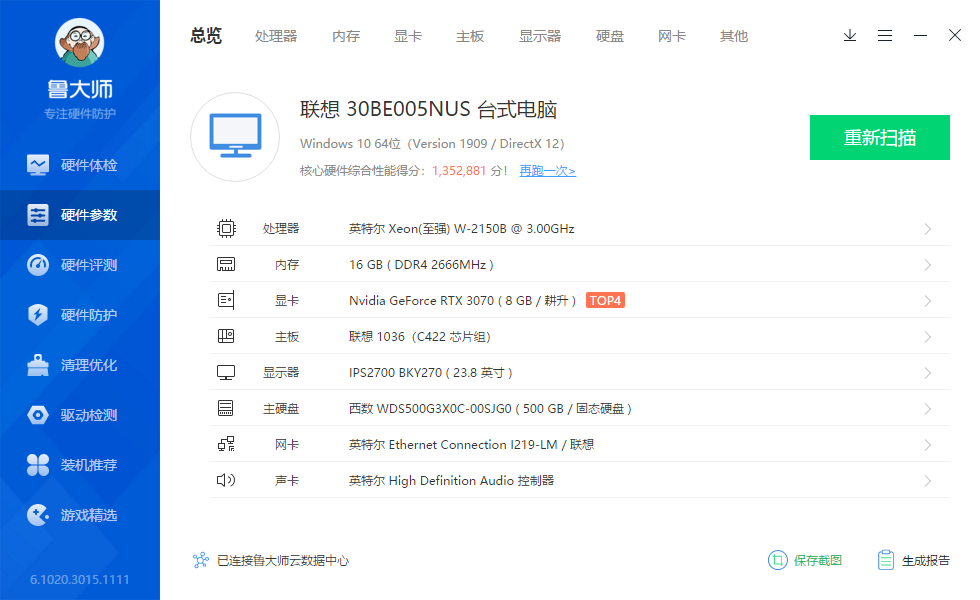This screenshot has height=600, width=980.
Task: Expand the 主硬盘 西数 row chevron
Action: [x=928, y=409]
